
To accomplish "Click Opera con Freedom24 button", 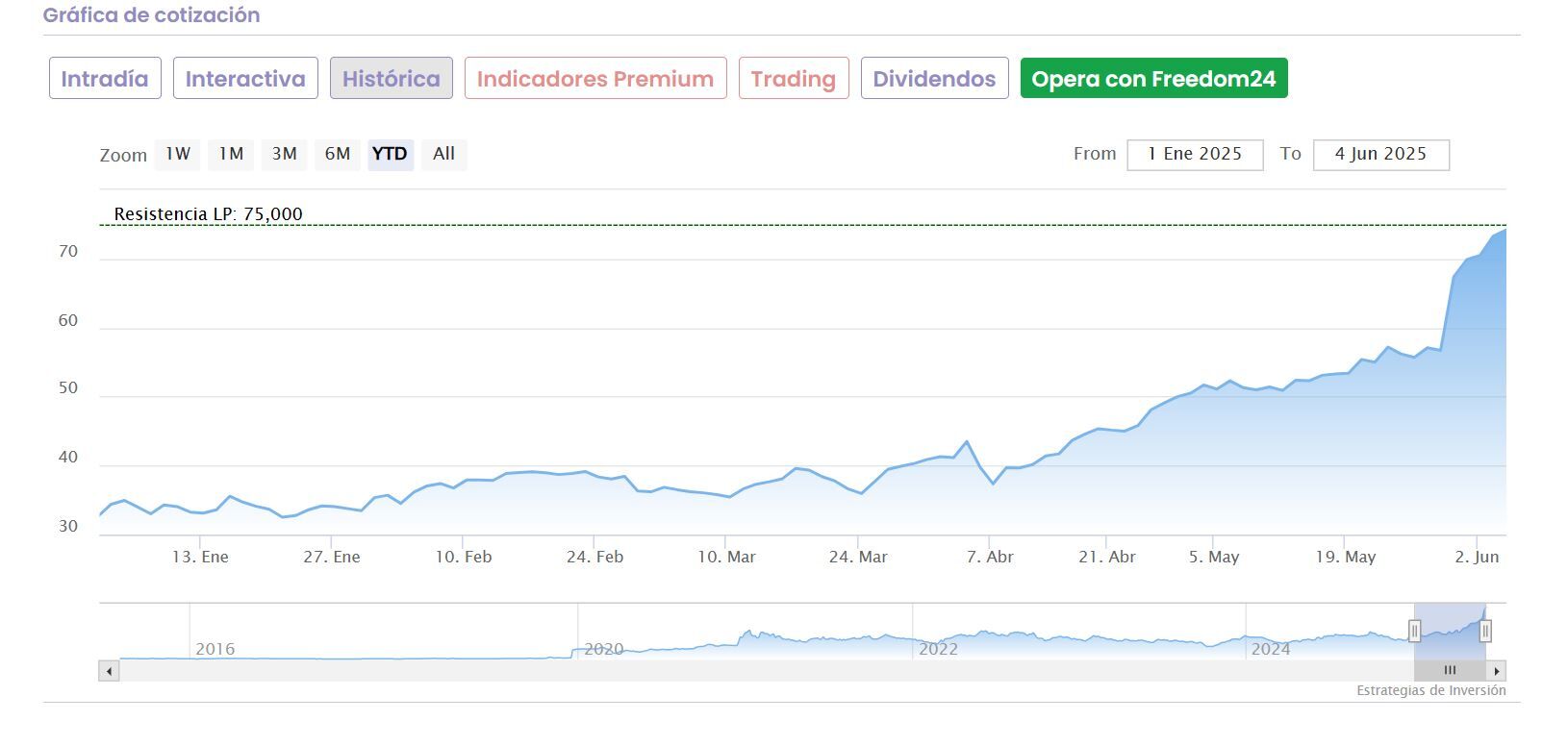I will (x=1153, y=79).
